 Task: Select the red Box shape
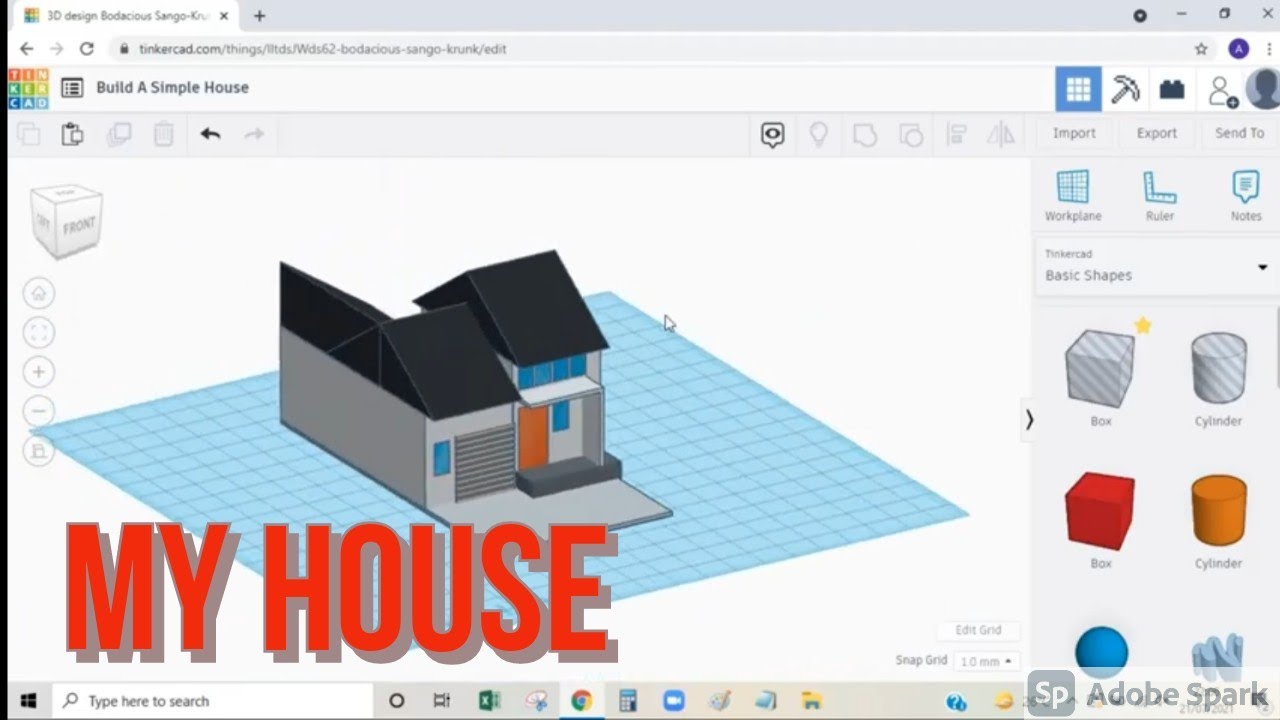tap(1100, 510)
